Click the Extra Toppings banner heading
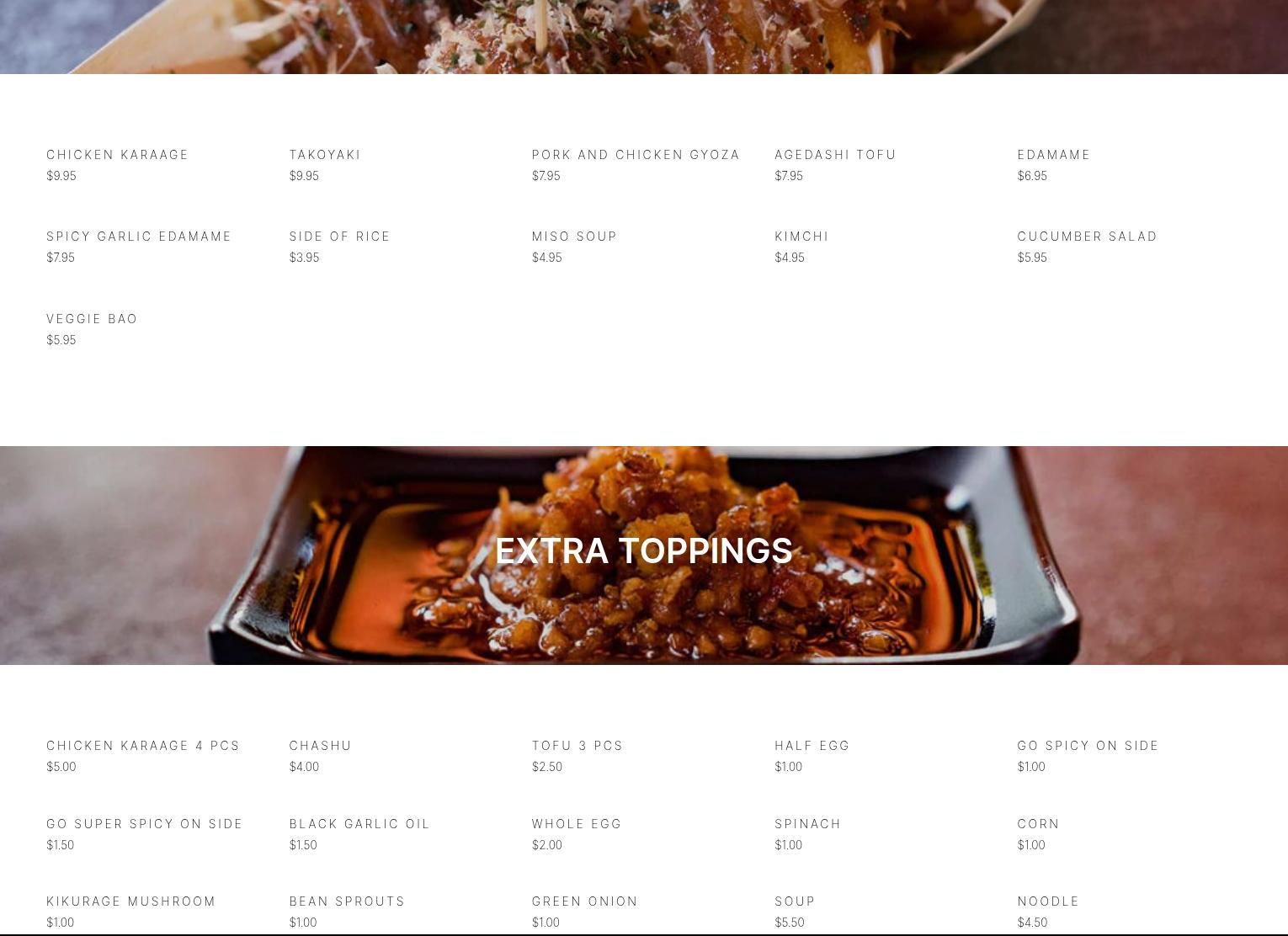Image resolution: width=1288 pixels, height=936 pixels. 644,550
